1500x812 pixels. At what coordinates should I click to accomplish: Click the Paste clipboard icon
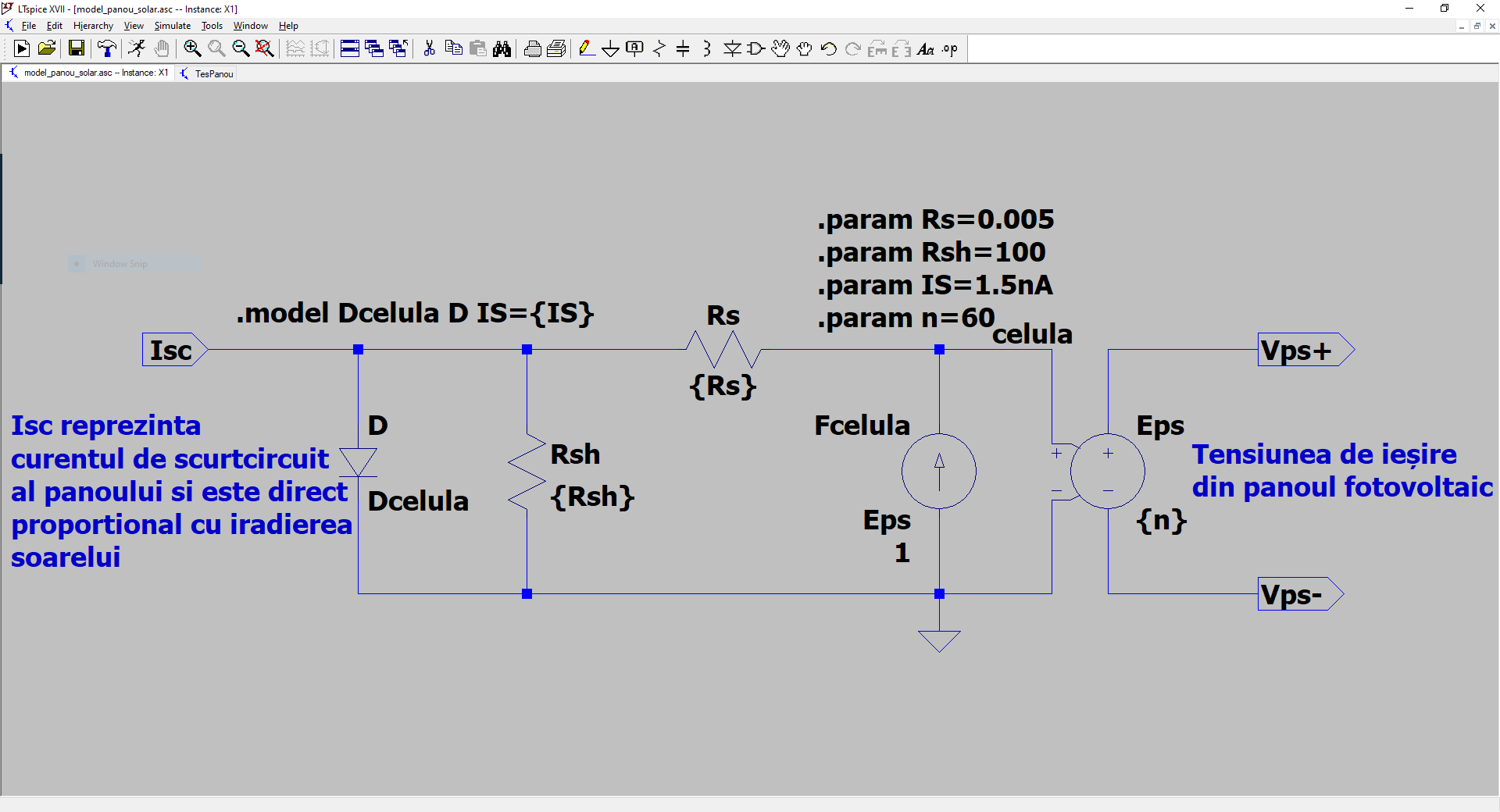(477, 49)
